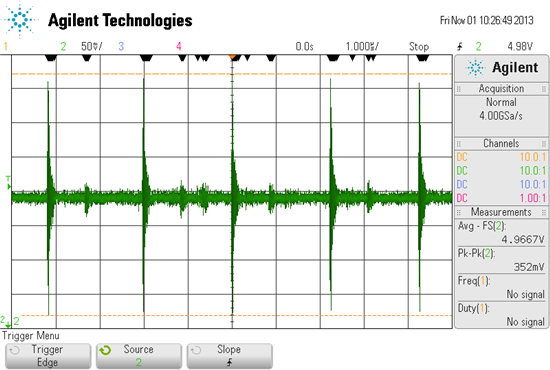Click the Agilent spark icon in side panel
Viewport: 550px width, 370px height.
(475, 67)
